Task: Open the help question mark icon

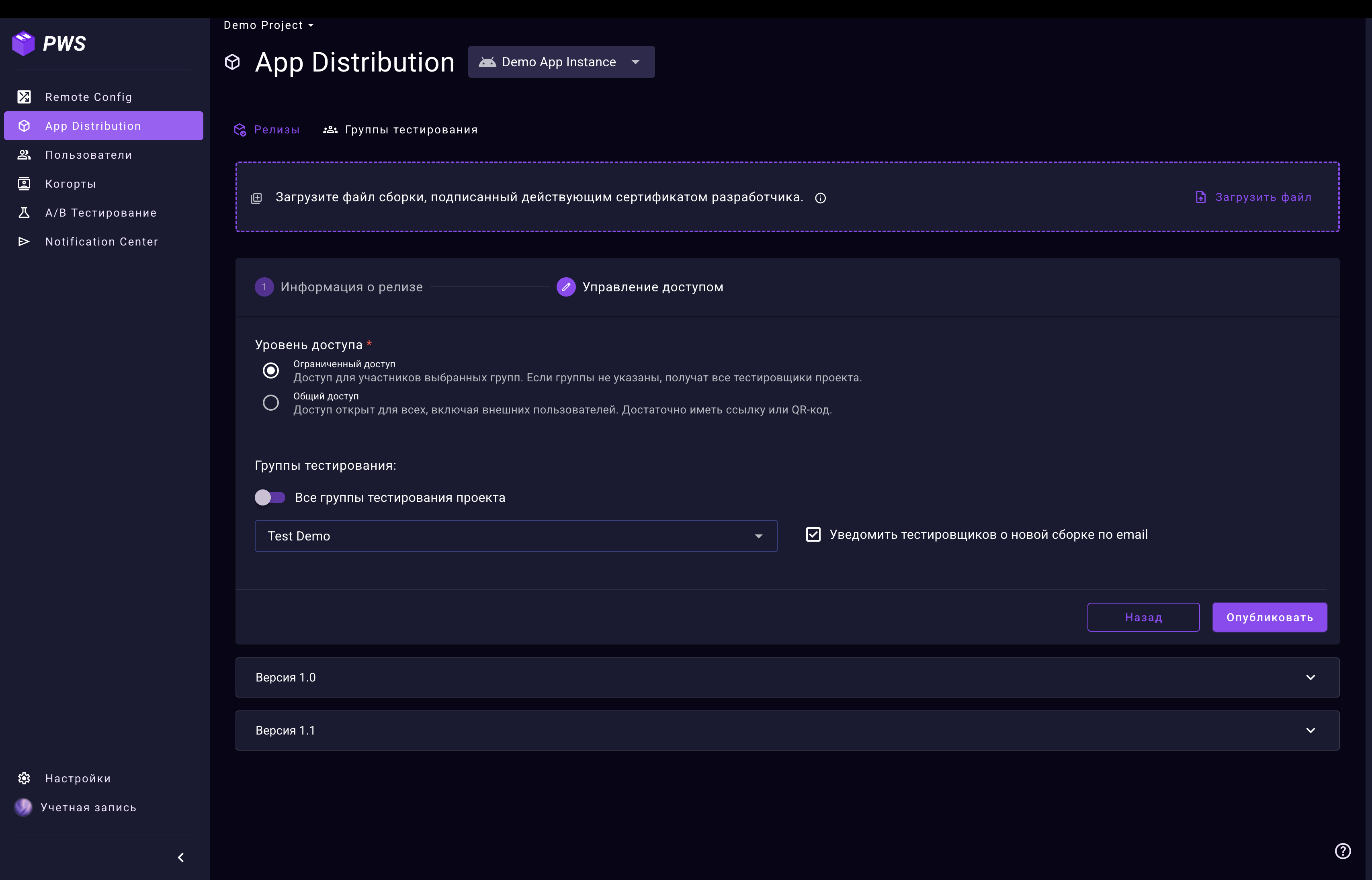Action: 1342,851
